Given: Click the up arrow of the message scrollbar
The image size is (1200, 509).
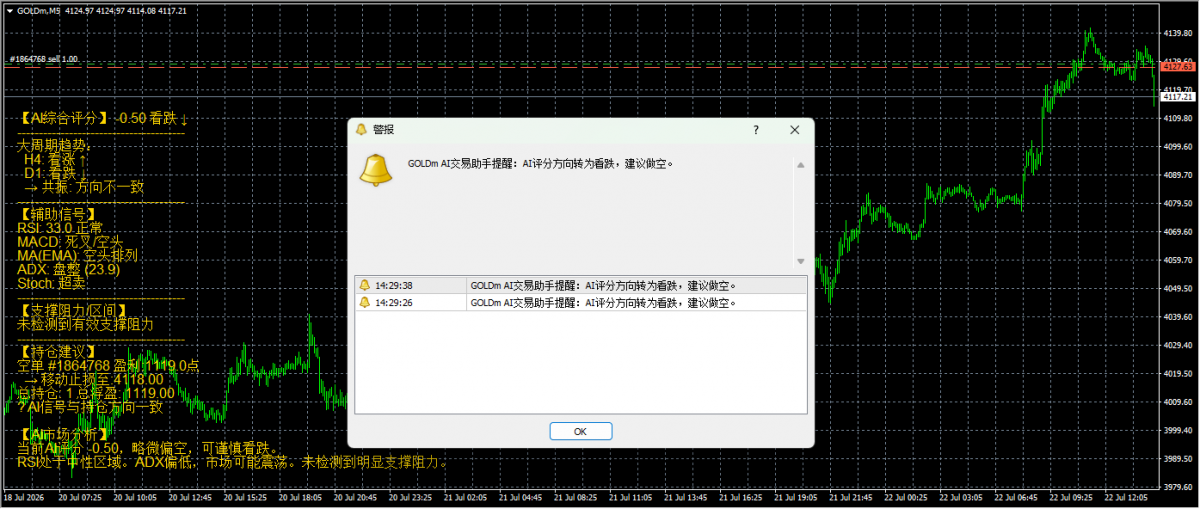Looking at the screenshot, I should (x=800, y=165).
